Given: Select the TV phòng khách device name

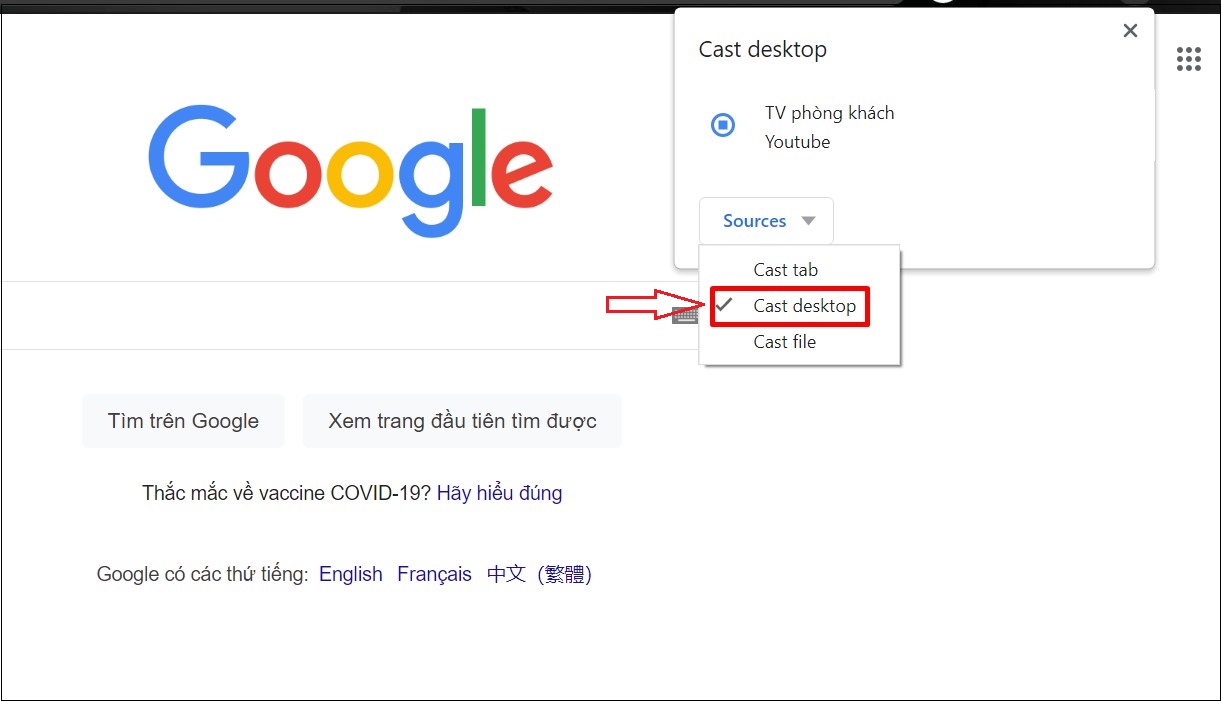Looking at the screenshot, I should point(829,113).
